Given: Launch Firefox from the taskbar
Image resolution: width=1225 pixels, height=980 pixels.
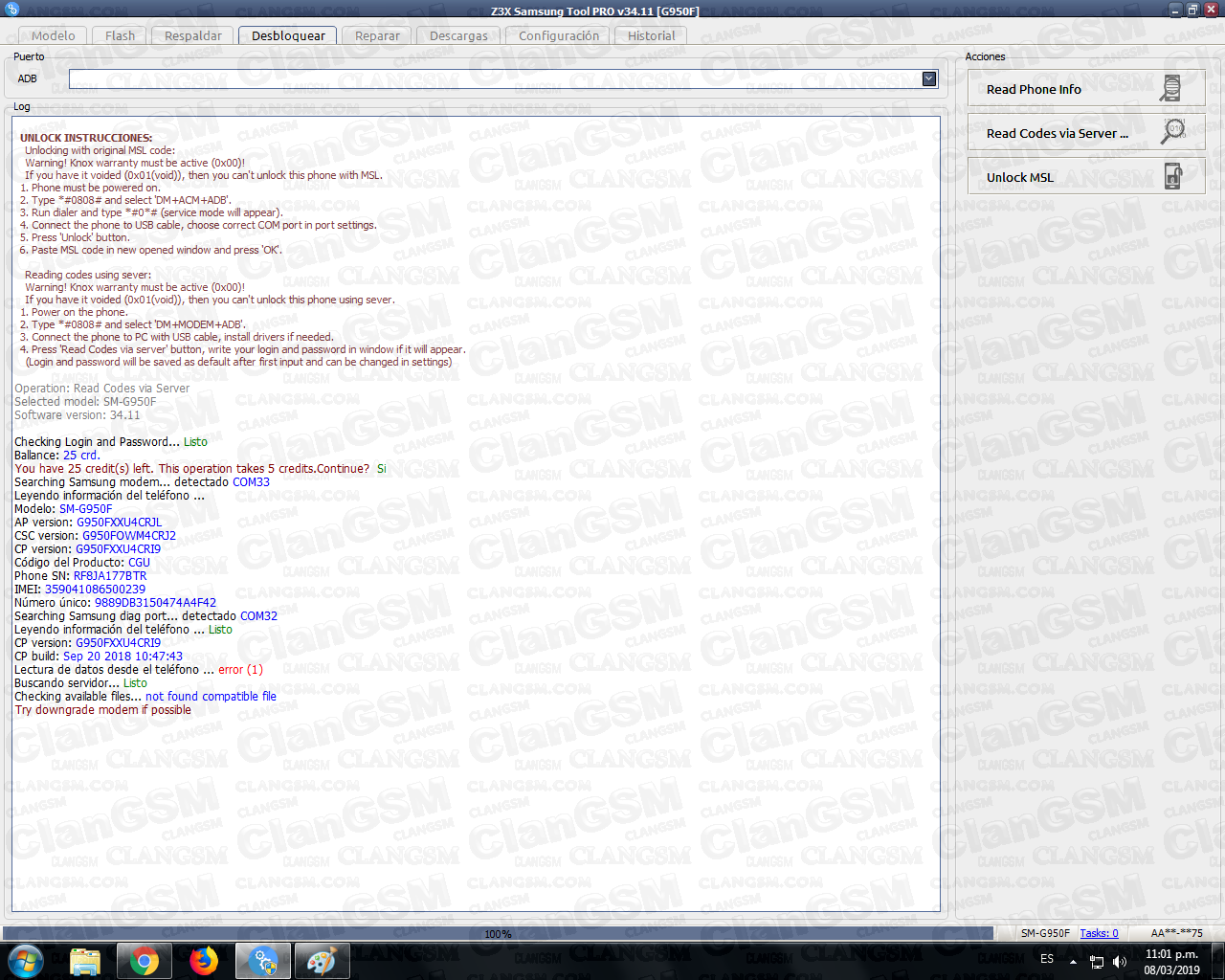Looking at the screenshot, I should coord(203,961).
